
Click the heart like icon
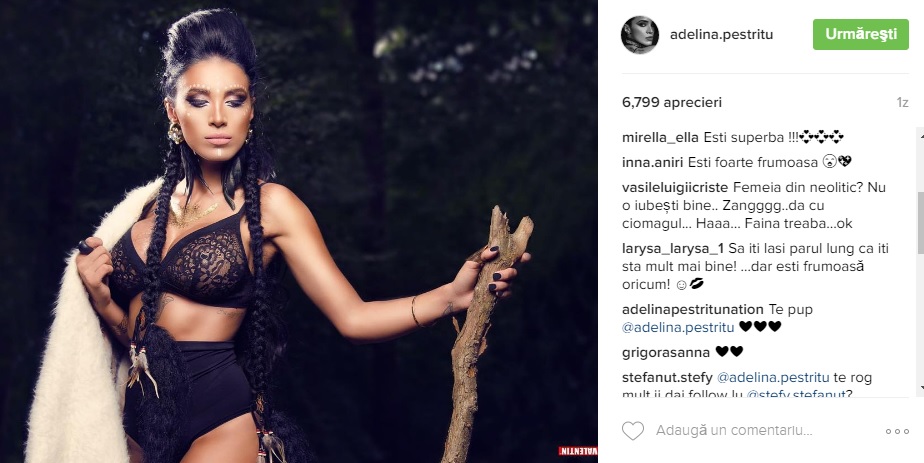(633, 431)
